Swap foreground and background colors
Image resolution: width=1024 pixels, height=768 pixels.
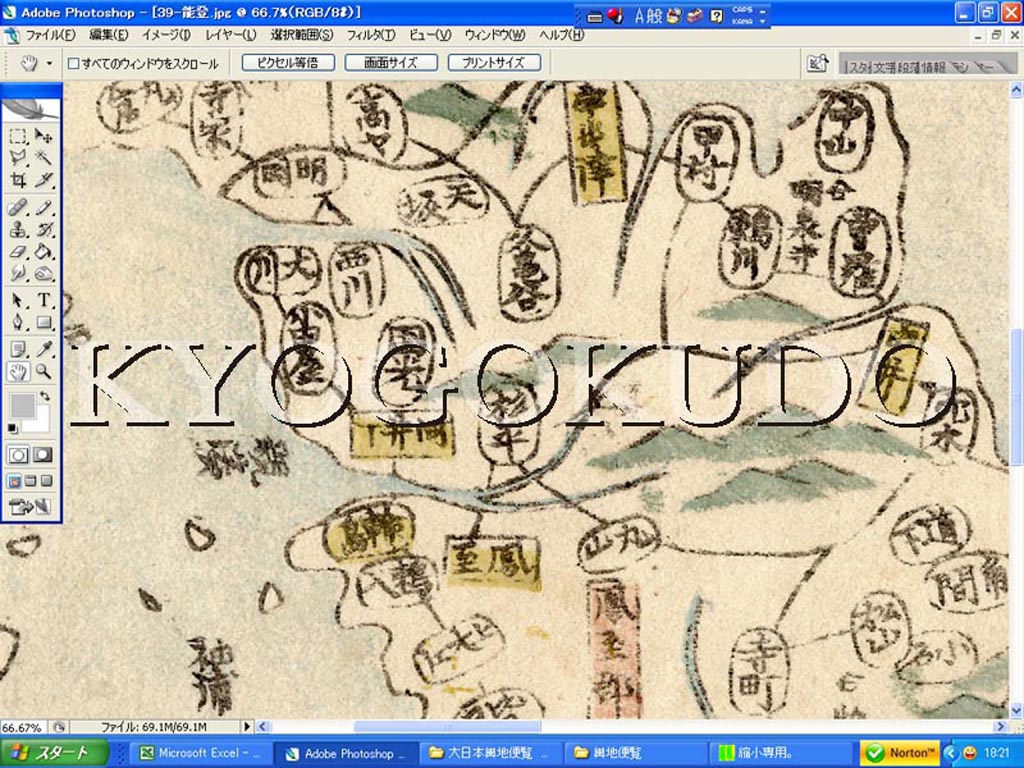44,396
